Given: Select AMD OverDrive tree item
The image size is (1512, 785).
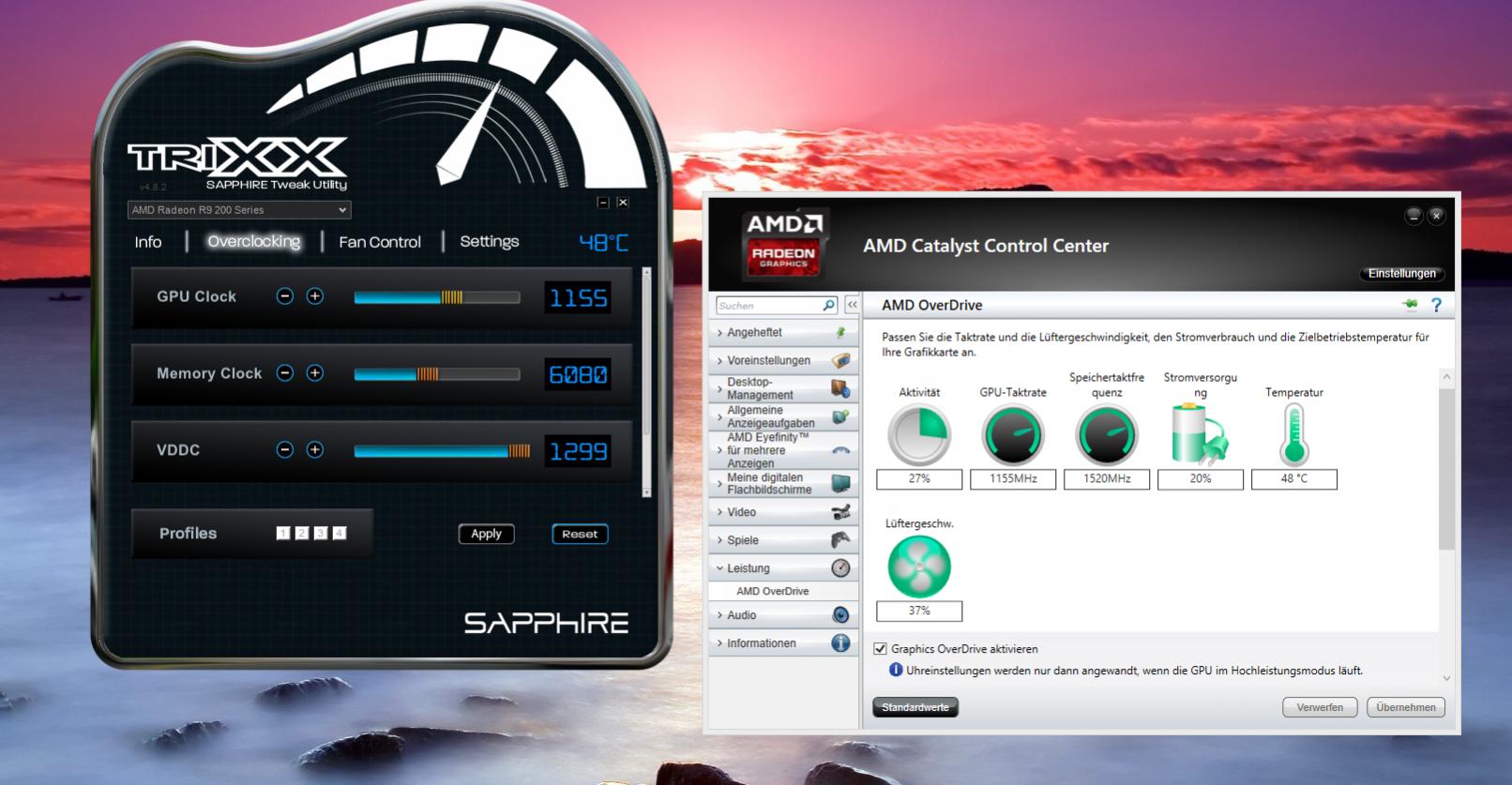Looking at the screenshot, I should [x=772, y=592].
